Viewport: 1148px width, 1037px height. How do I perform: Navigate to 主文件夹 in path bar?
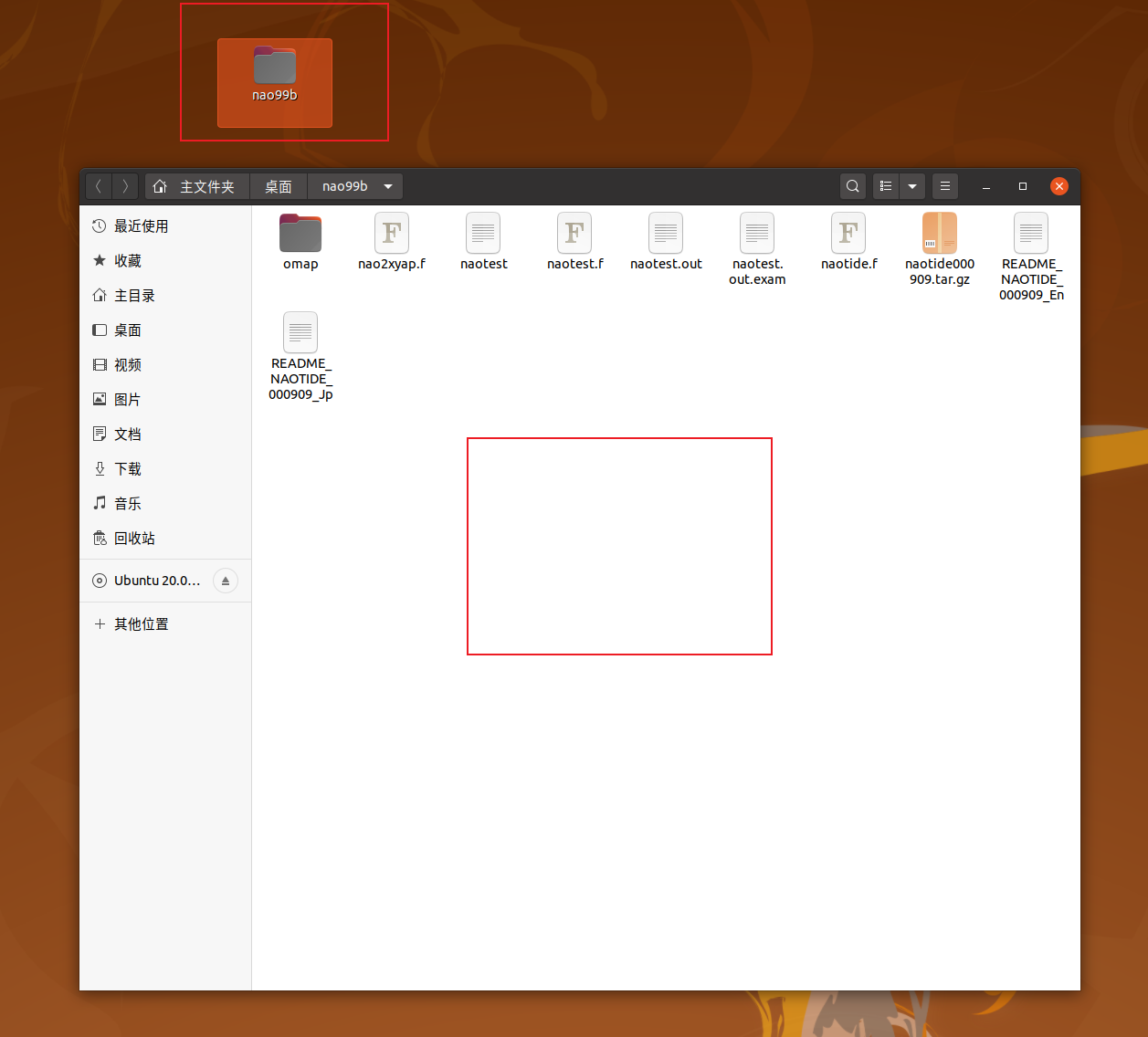pyautogui.click(x=197, y=186)
